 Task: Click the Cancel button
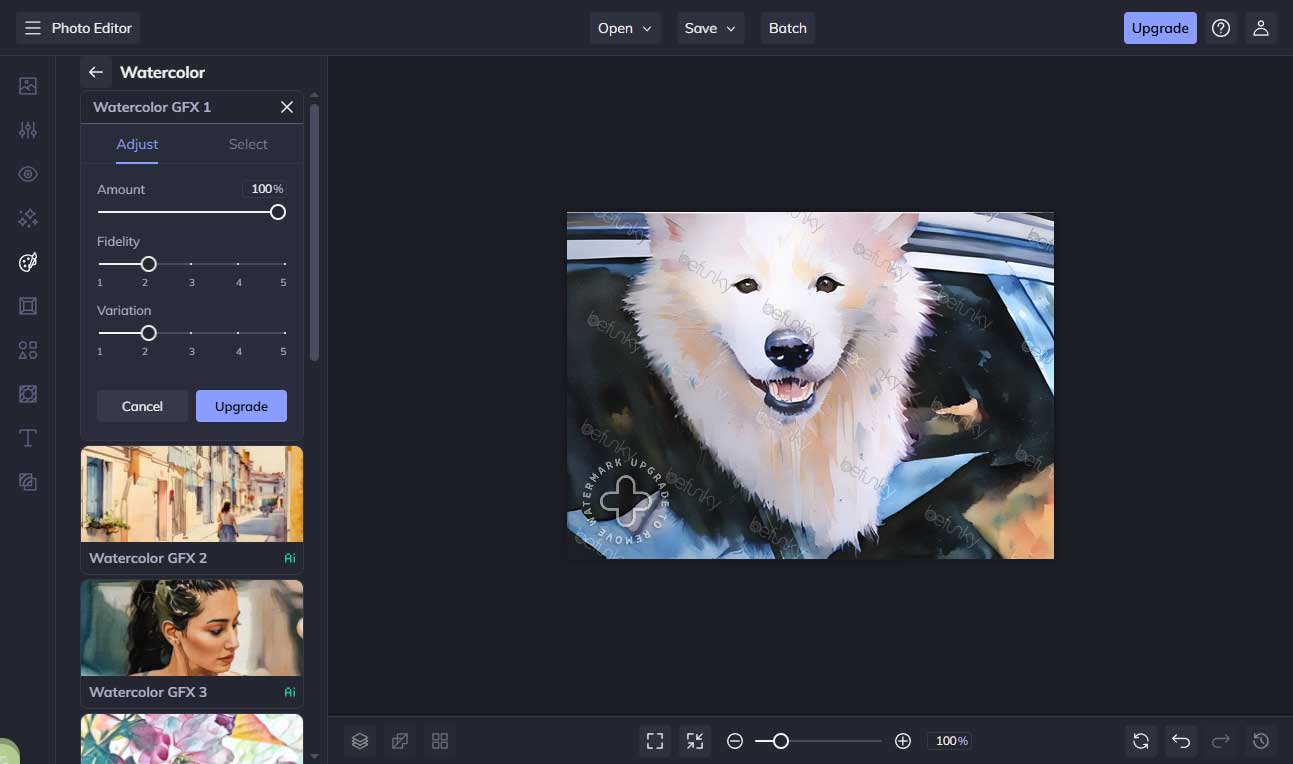pos(142,406)
